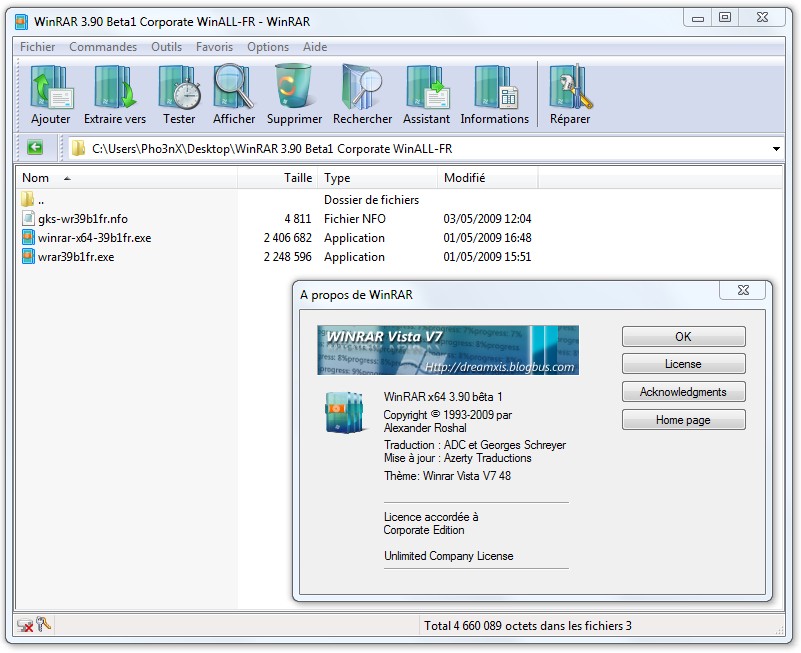Select the gks-wr39b1fr.nfo file

point(82,219)
